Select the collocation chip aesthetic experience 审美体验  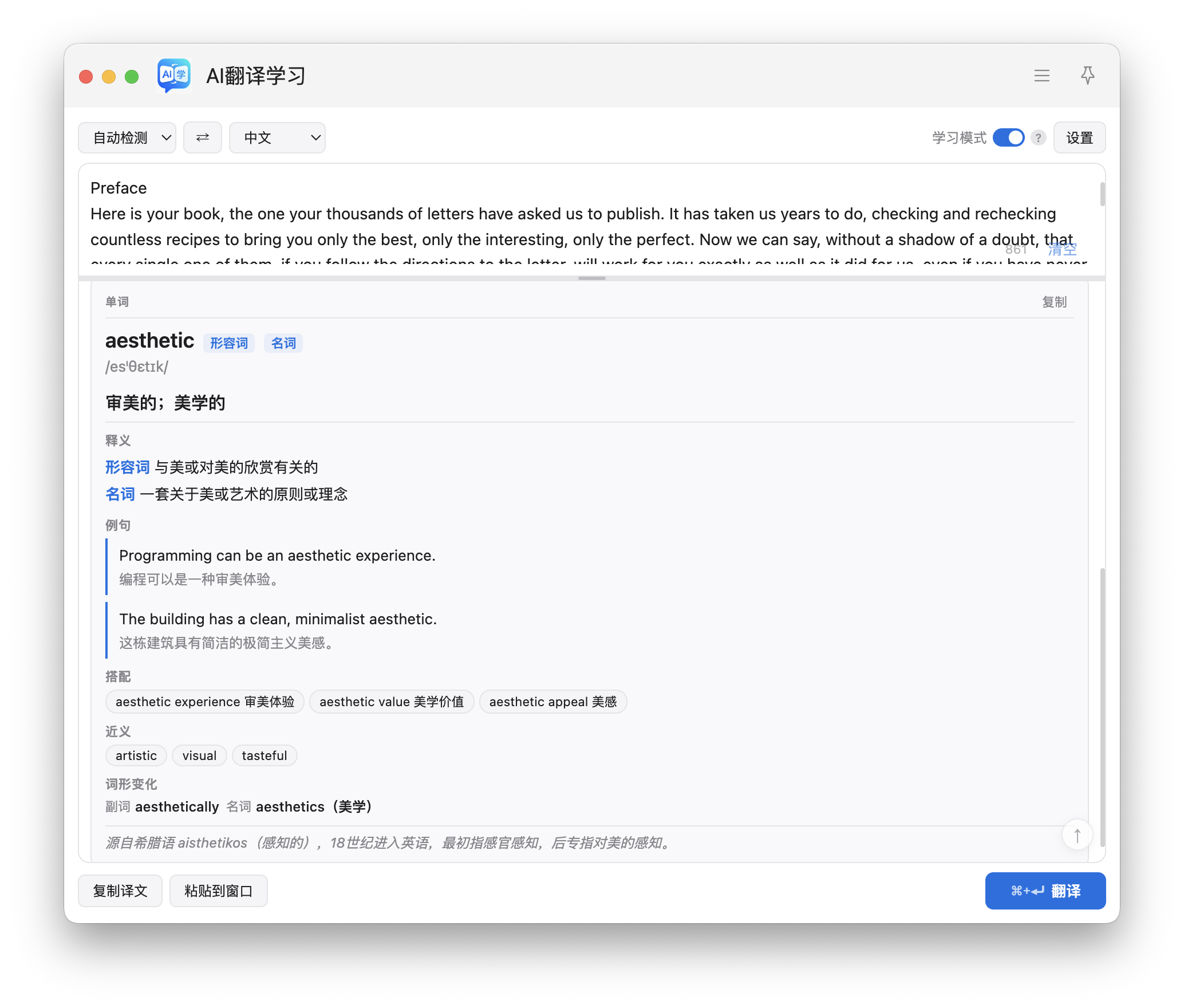click(205, 702)
